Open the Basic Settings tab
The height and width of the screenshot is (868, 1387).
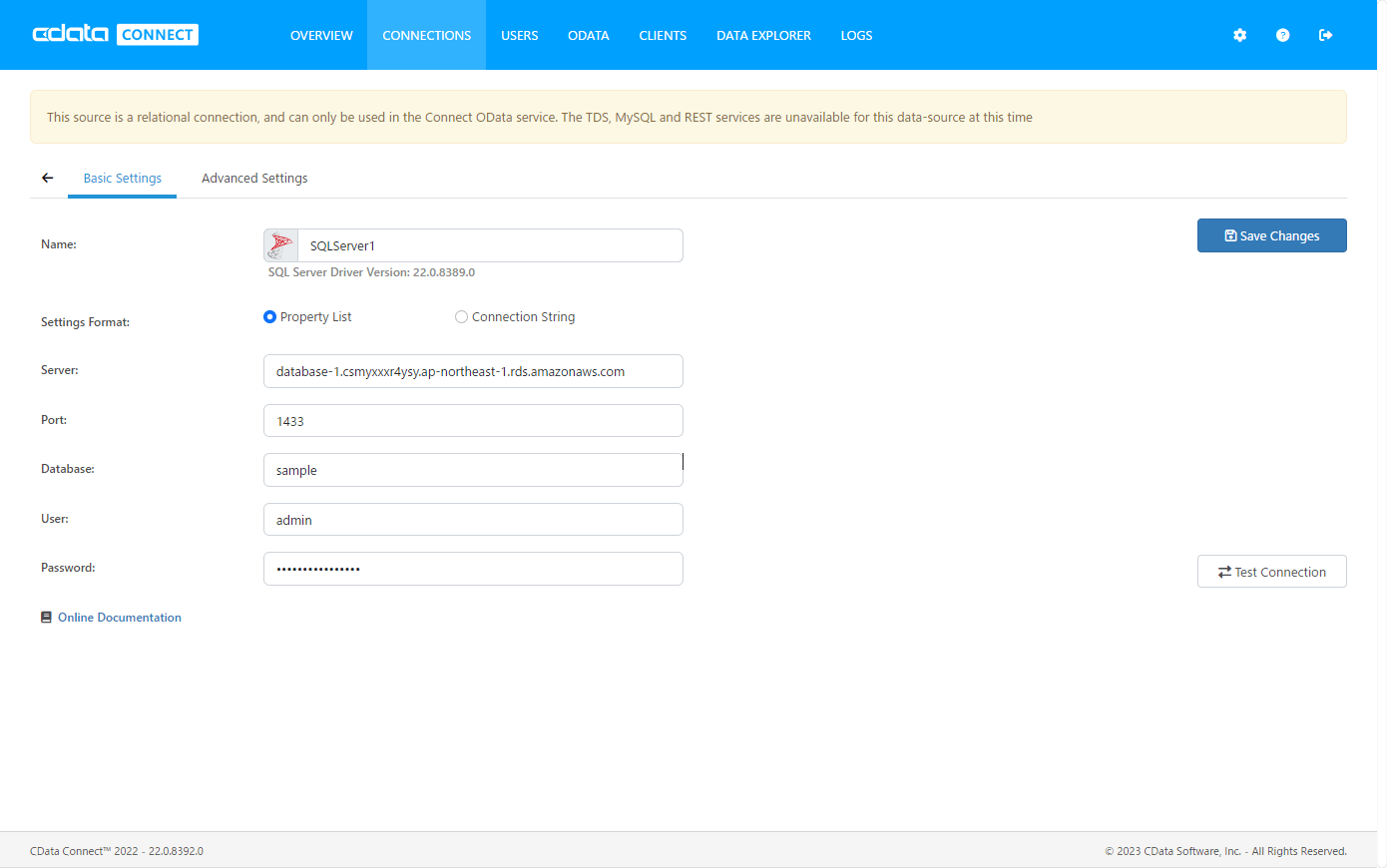(x=122, y=178)
